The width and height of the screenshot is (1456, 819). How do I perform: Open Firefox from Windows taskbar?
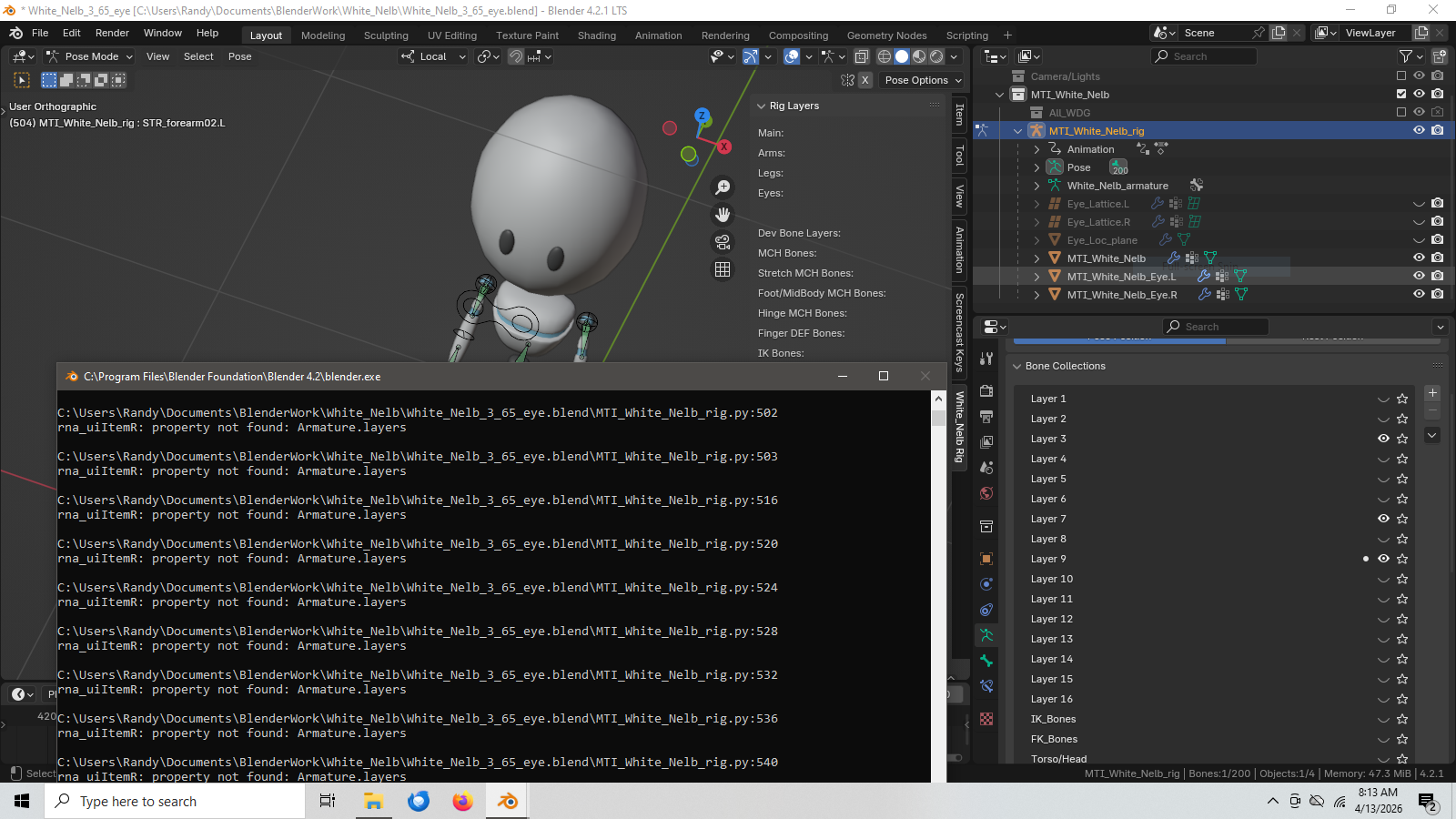(x=462, y=802)
